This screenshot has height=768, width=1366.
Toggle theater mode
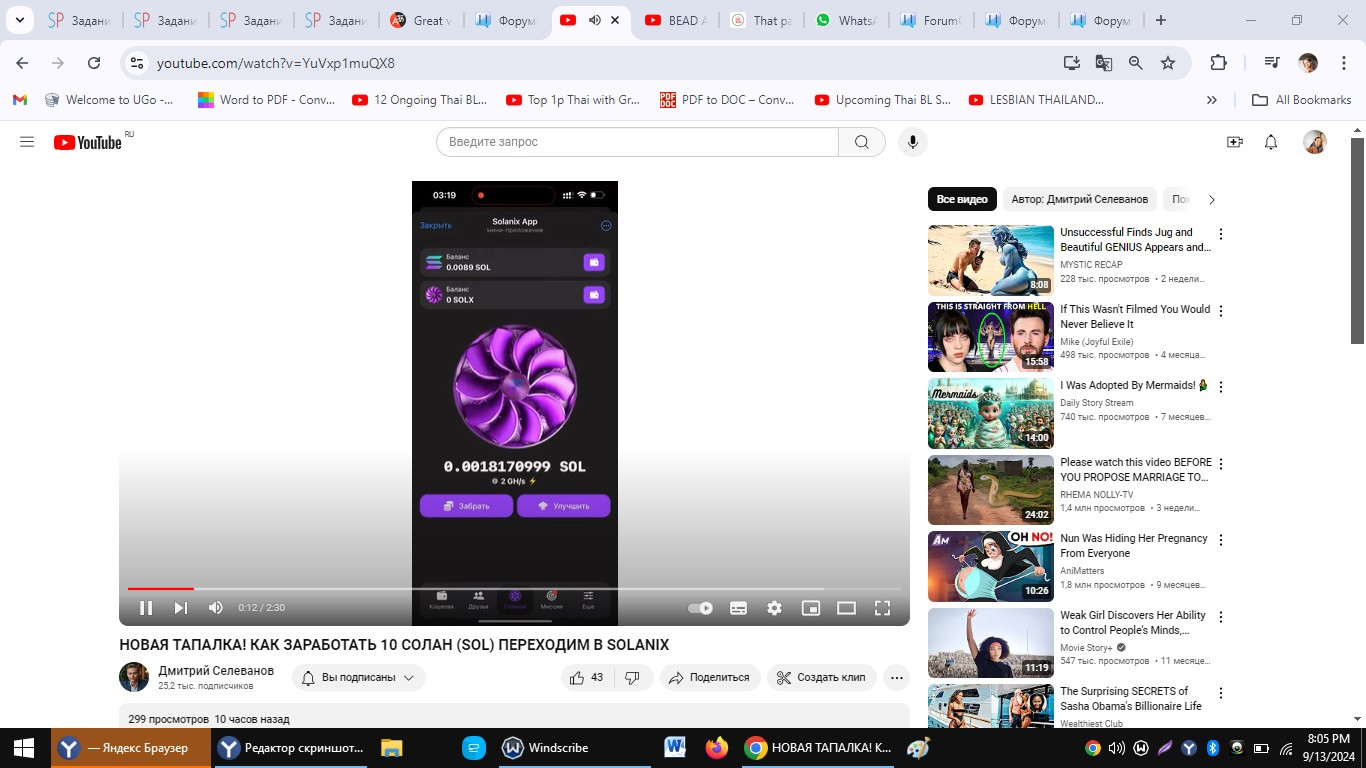pyautogui.click(x=846, y=607)
